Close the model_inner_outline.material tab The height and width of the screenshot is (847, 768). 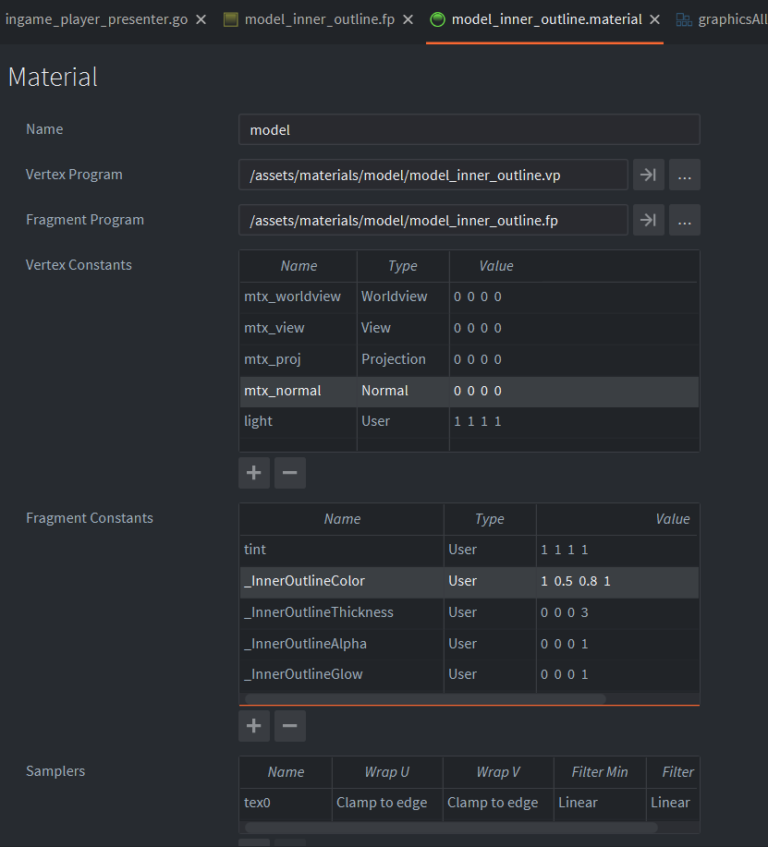pyautogui.click(x=655, y=20)
